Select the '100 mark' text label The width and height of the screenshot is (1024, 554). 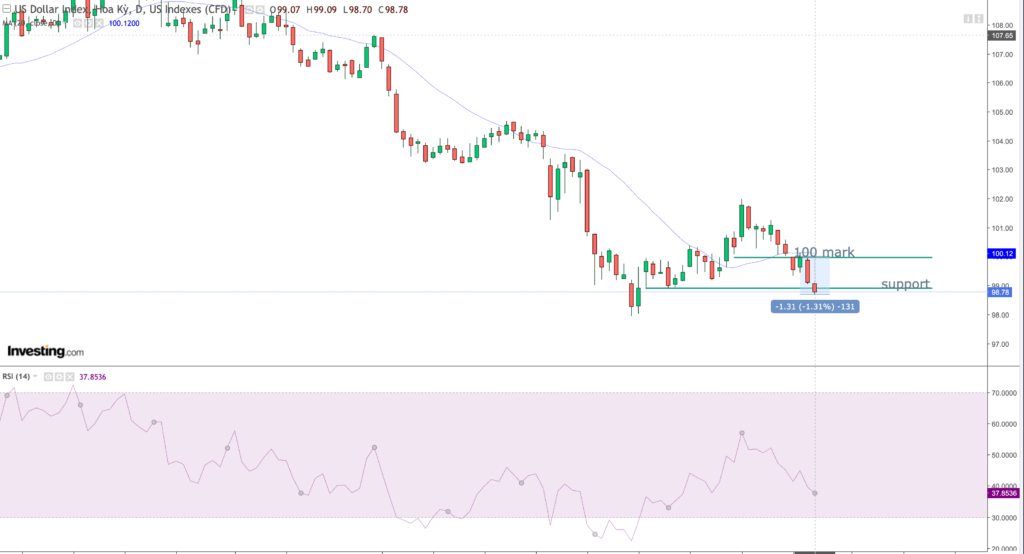point(824,251)
